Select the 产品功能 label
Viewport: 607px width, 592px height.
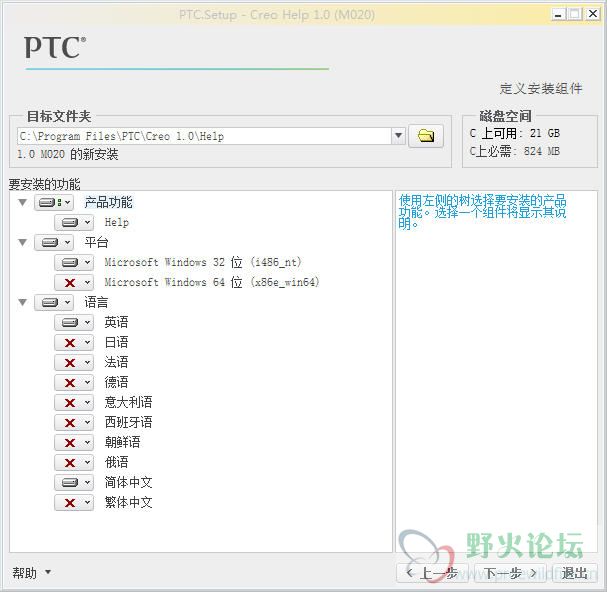point(108,202)
